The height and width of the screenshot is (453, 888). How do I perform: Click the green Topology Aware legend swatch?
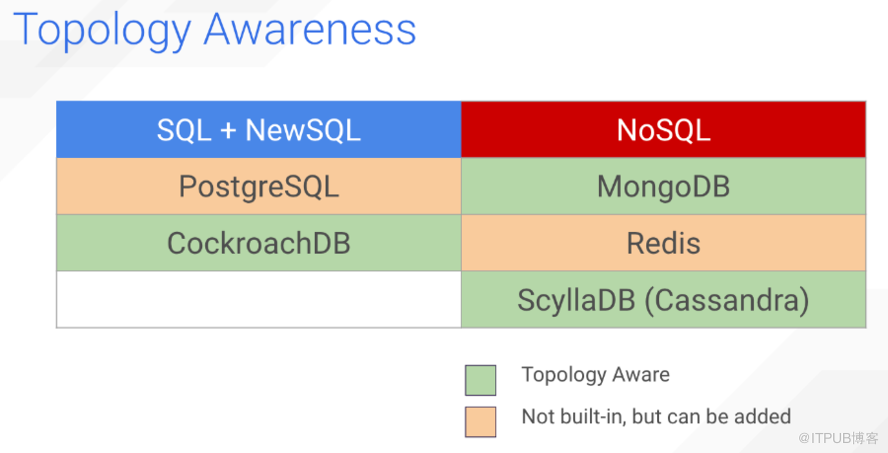pos(480,379)
